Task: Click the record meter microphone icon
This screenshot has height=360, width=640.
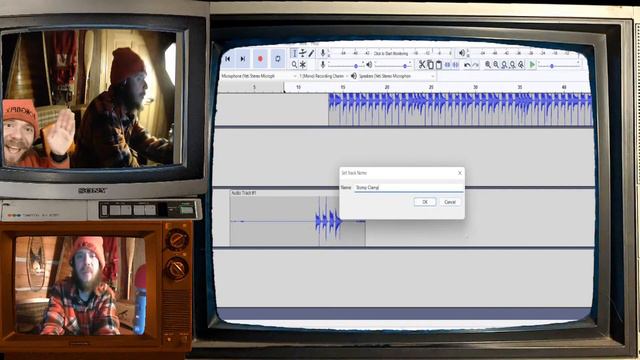Action: (323, 53)
